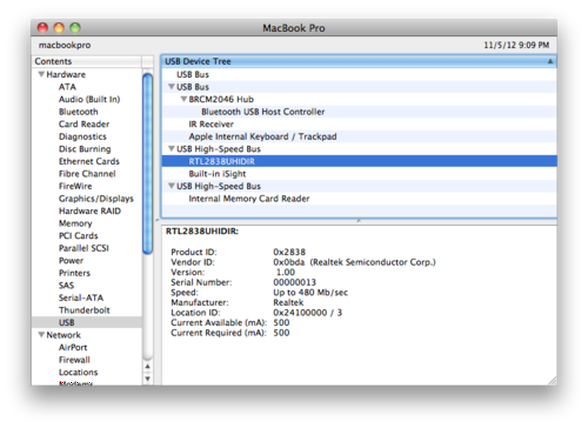Select ATA in the Hardware list
Screen dimensions: 588x428
68,87
